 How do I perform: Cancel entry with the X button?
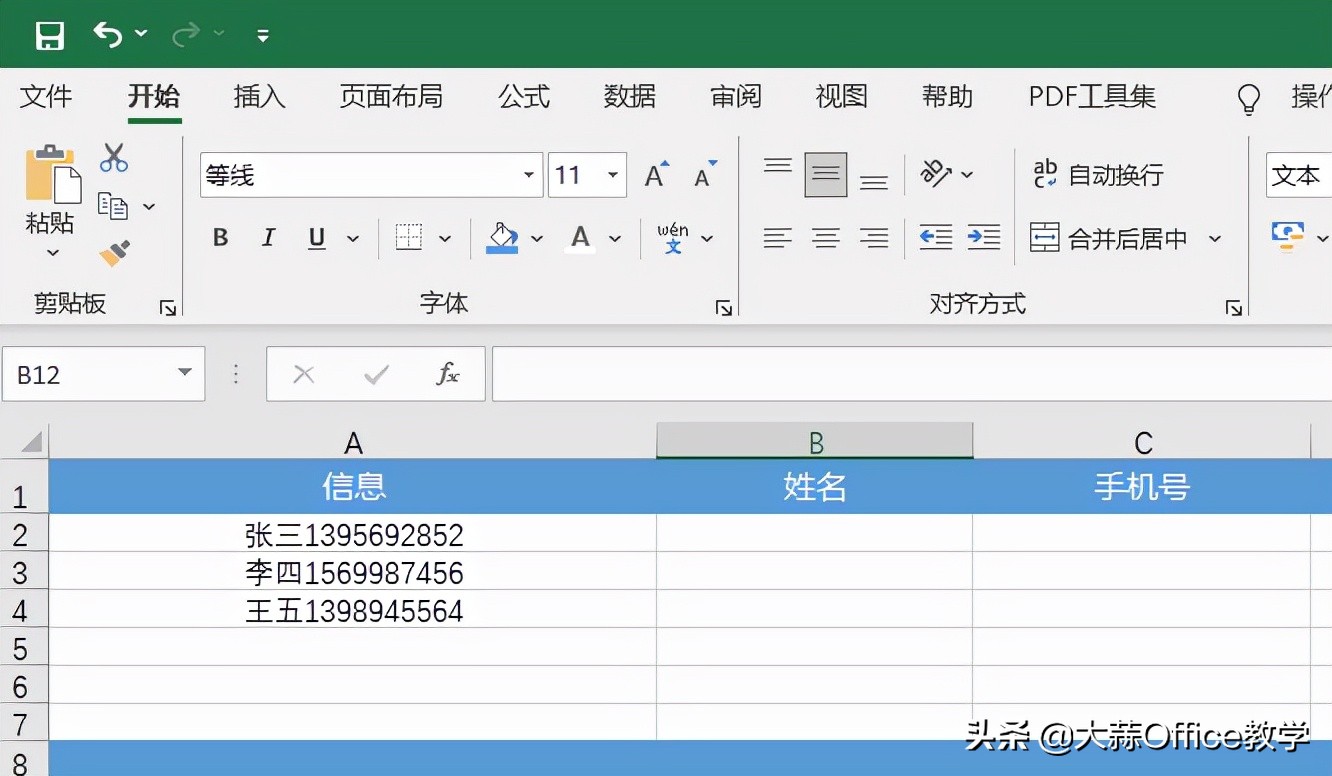click(x=304, y=375)
